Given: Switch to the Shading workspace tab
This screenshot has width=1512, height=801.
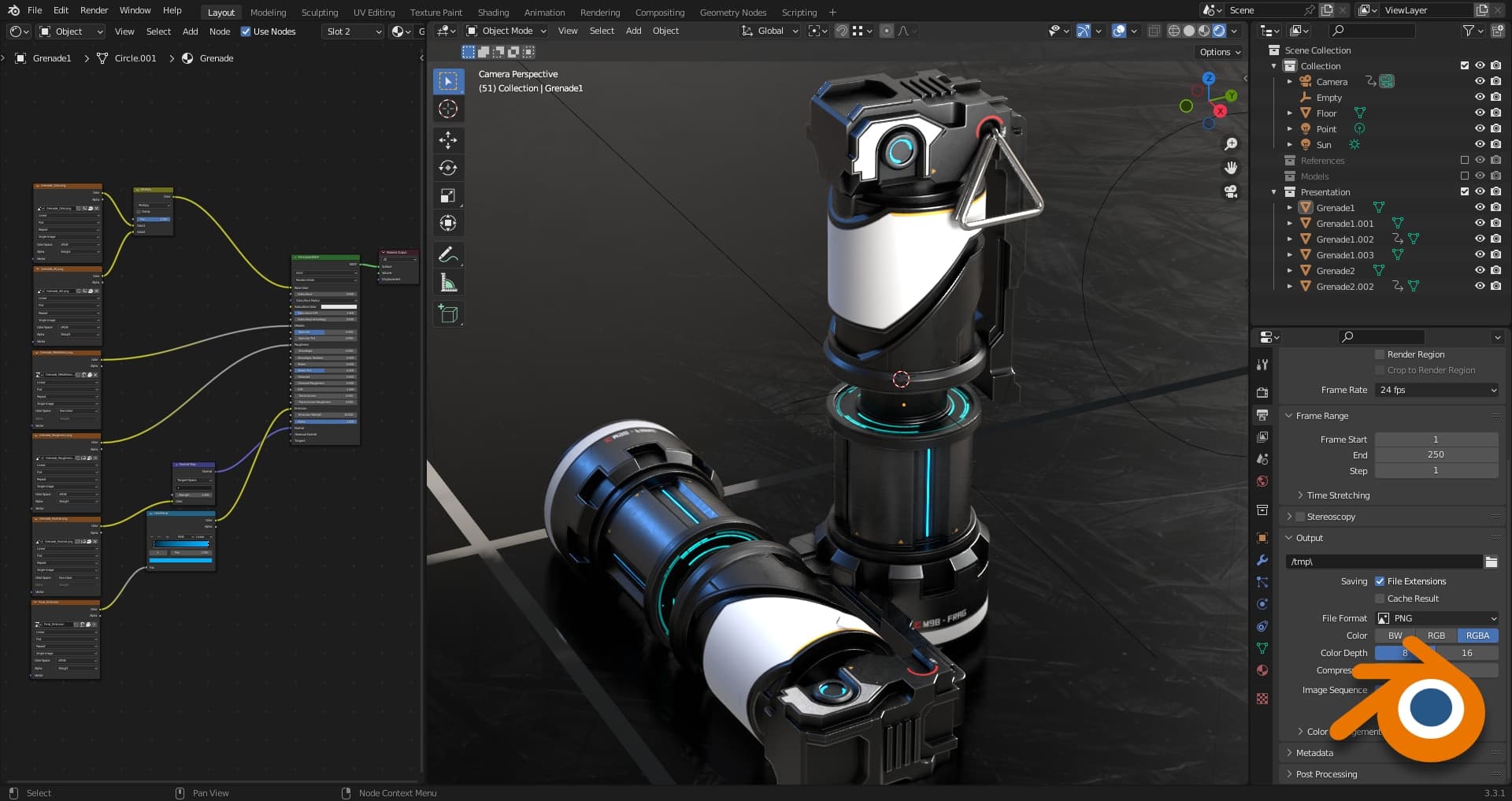Looking at the screenshot, I should pyautogui.click(x=493, y=13).
